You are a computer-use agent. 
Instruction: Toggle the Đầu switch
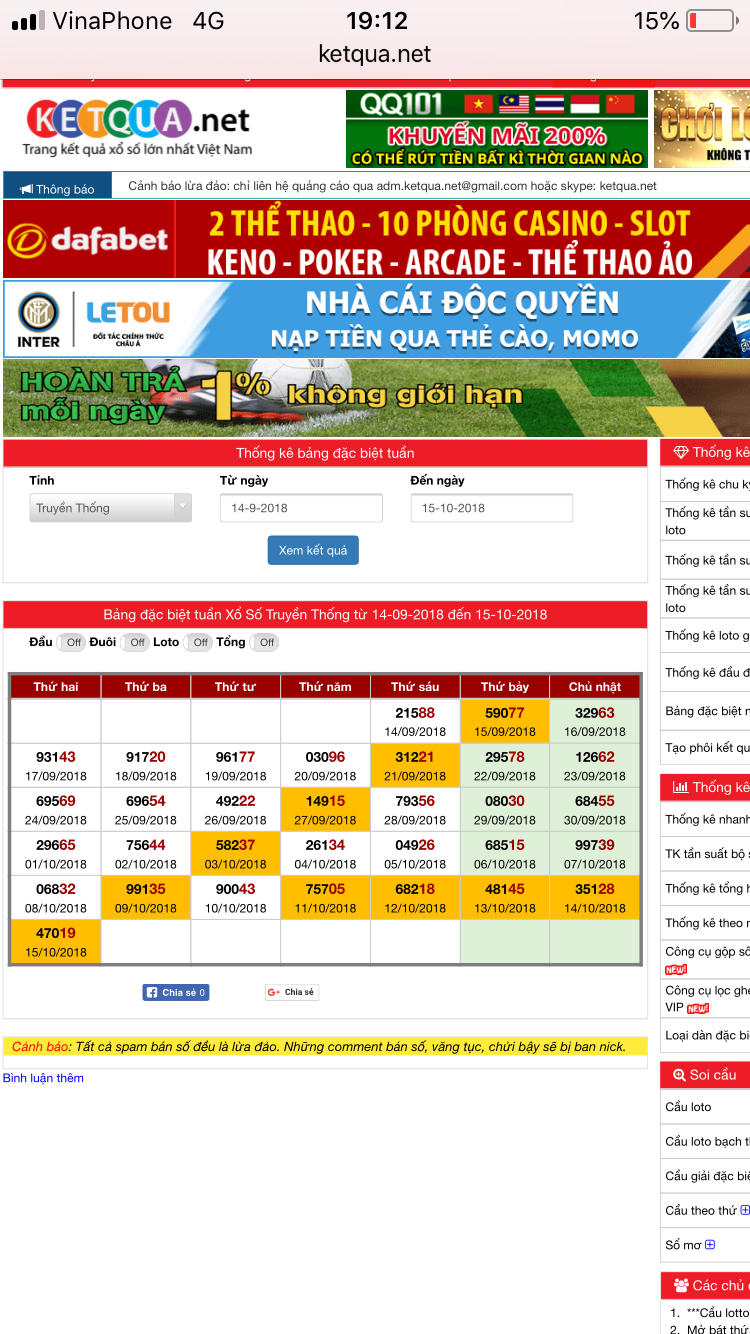coord(70,642)
